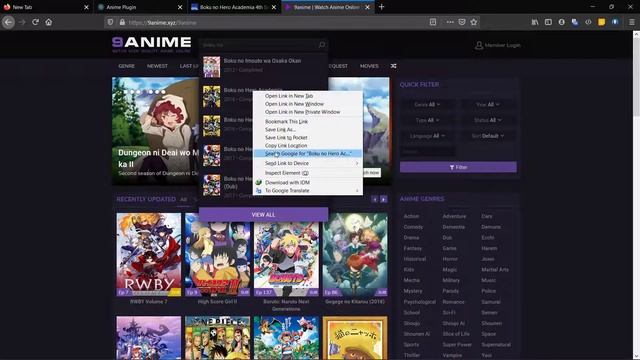Viewport: 640px width, 360px height.
Task: Open the Type All dropdown filter
Action: pos(427,120)
